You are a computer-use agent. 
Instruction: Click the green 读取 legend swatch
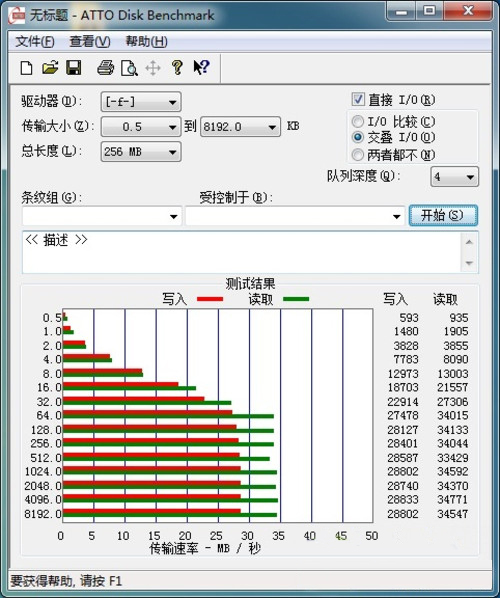point(296,299)
